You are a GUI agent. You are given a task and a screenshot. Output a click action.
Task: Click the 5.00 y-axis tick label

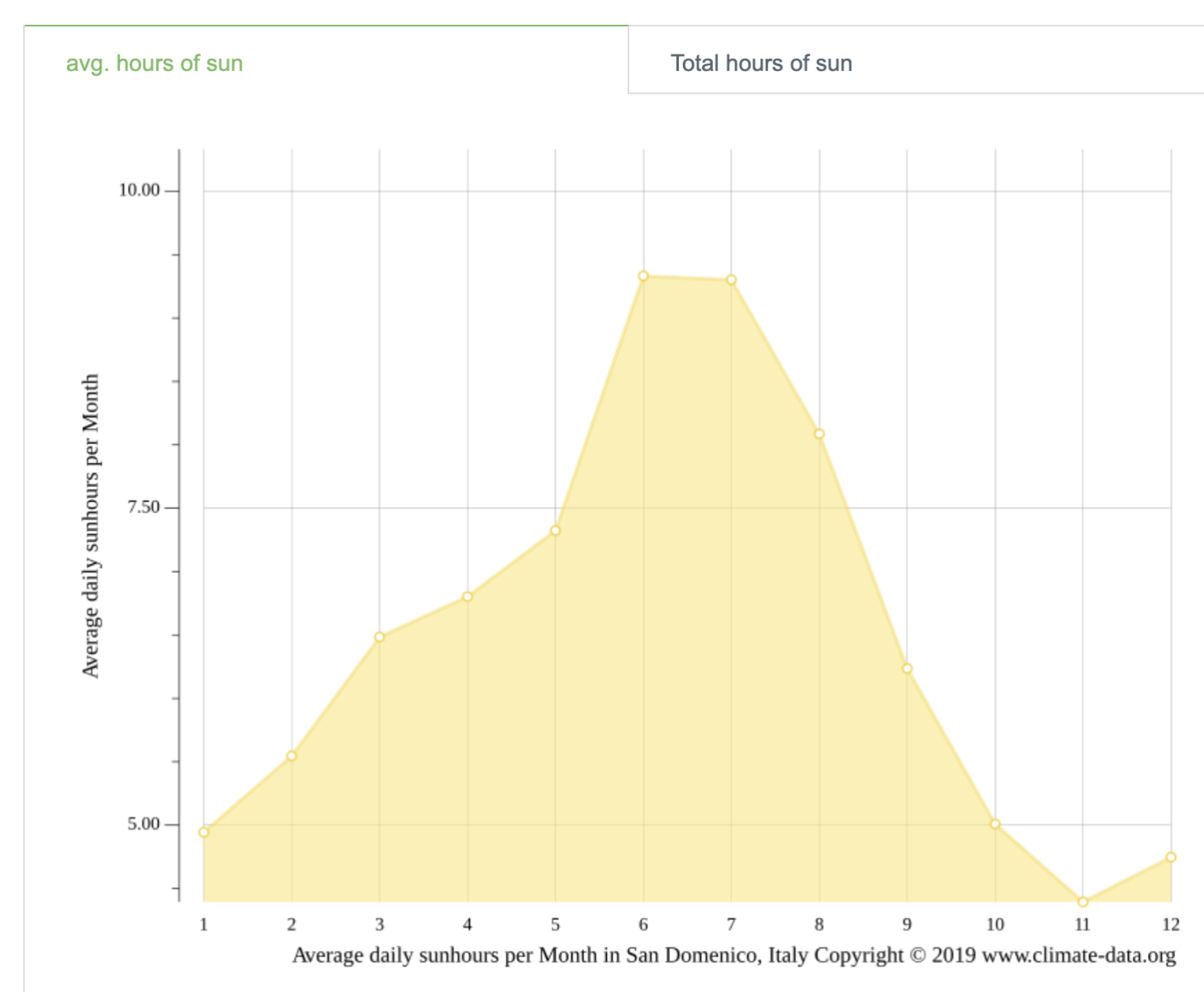[x=143, y=823]
